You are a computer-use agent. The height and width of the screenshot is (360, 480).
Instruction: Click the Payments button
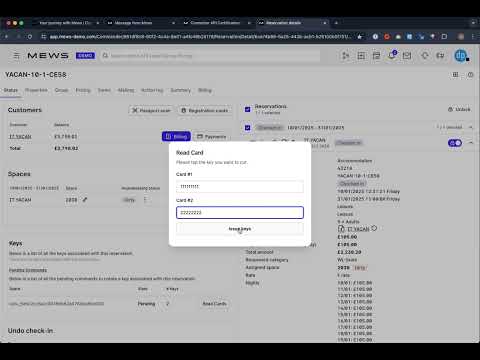click(x=211, y=137)
